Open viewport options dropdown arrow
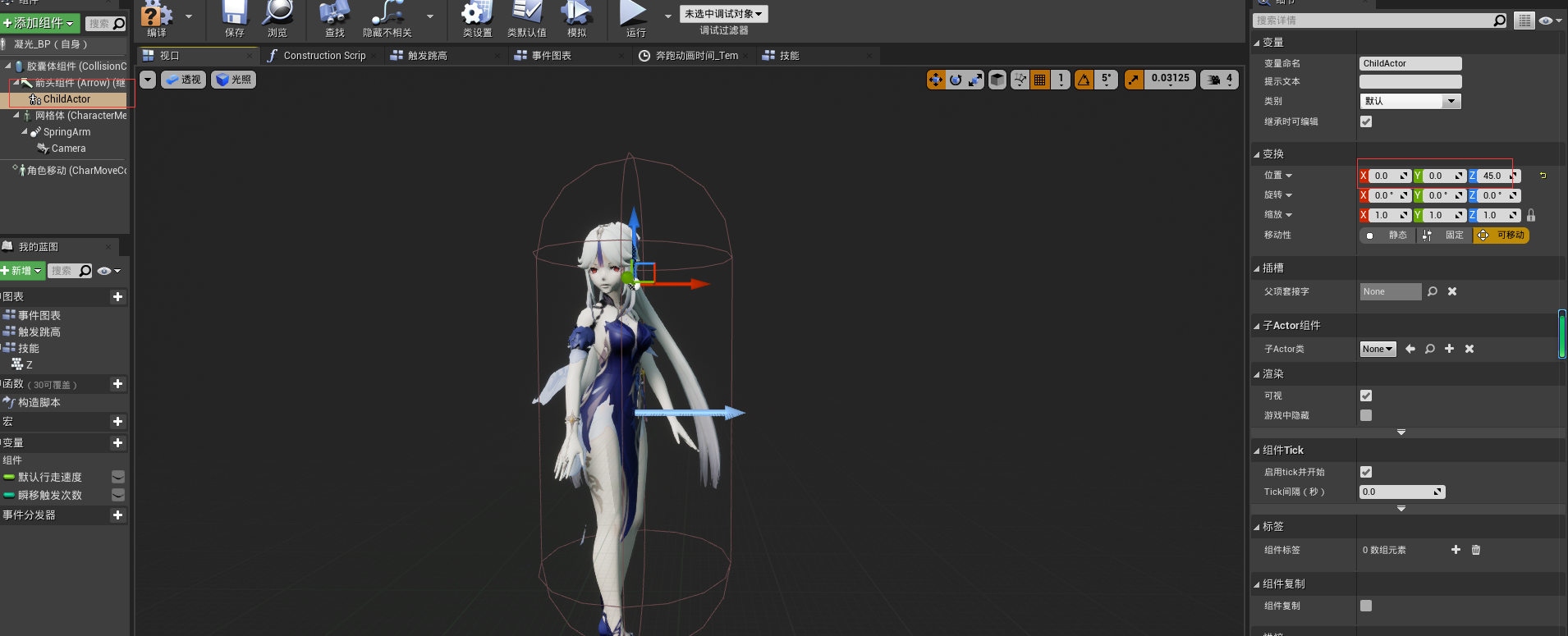This screenshot has height=636, width=1568. [148, 80]
